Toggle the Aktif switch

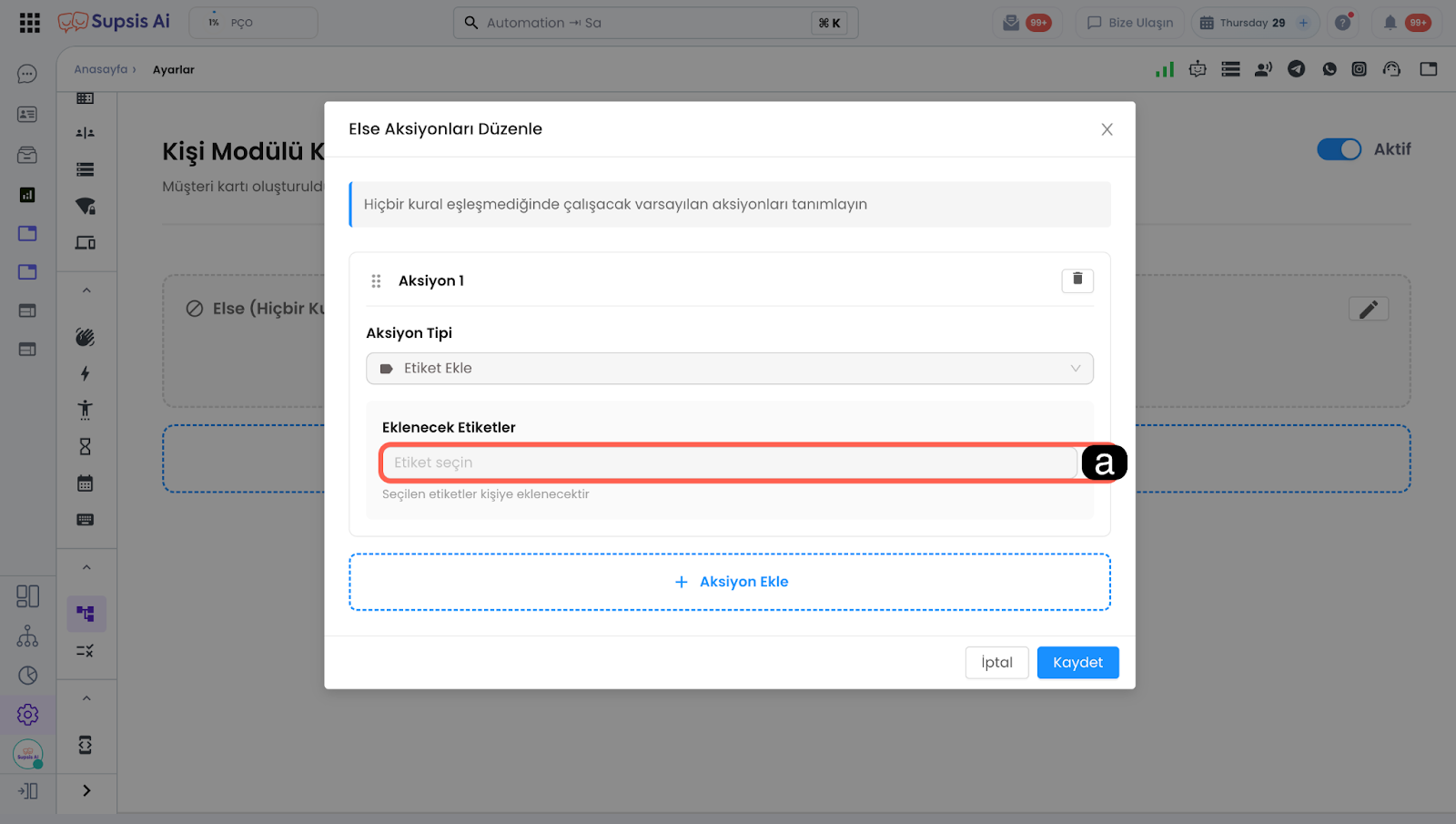coord(1339,149)
